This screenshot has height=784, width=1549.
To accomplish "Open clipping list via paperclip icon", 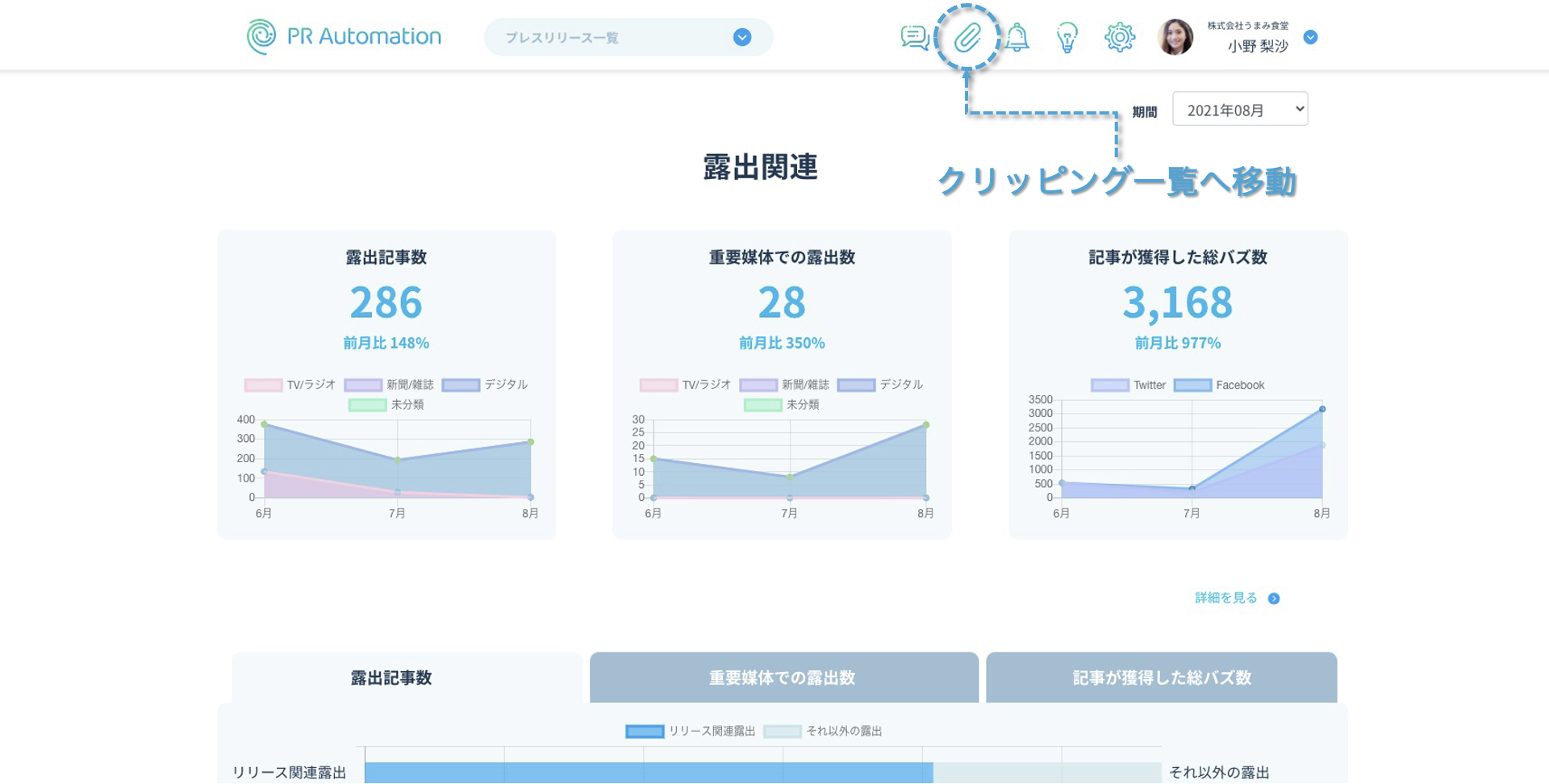I will [967, 37].
